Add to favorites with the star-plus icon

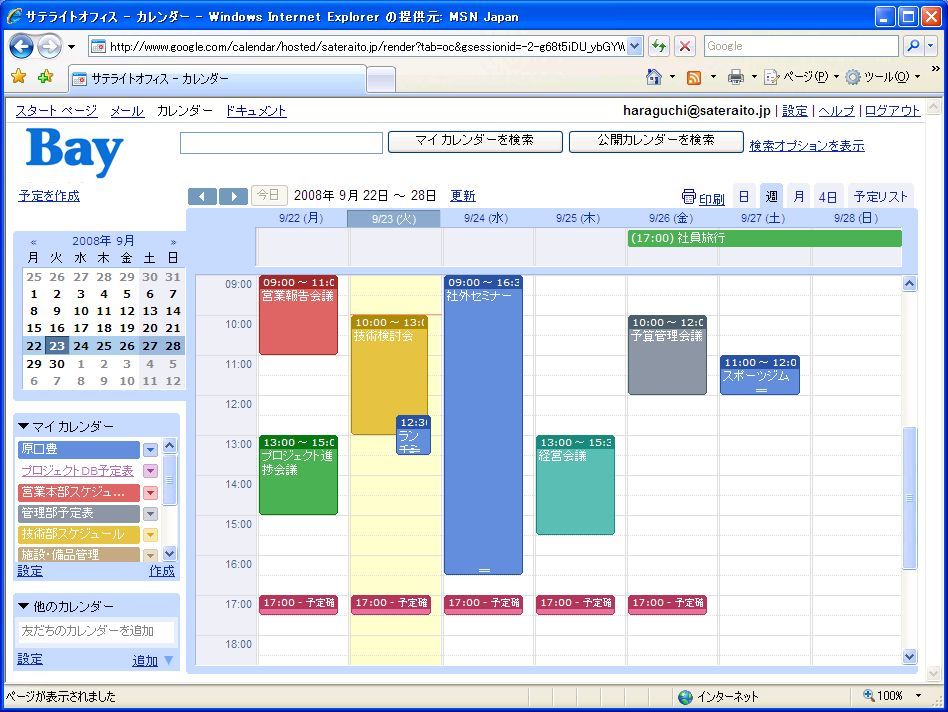(x=45, y=76)
